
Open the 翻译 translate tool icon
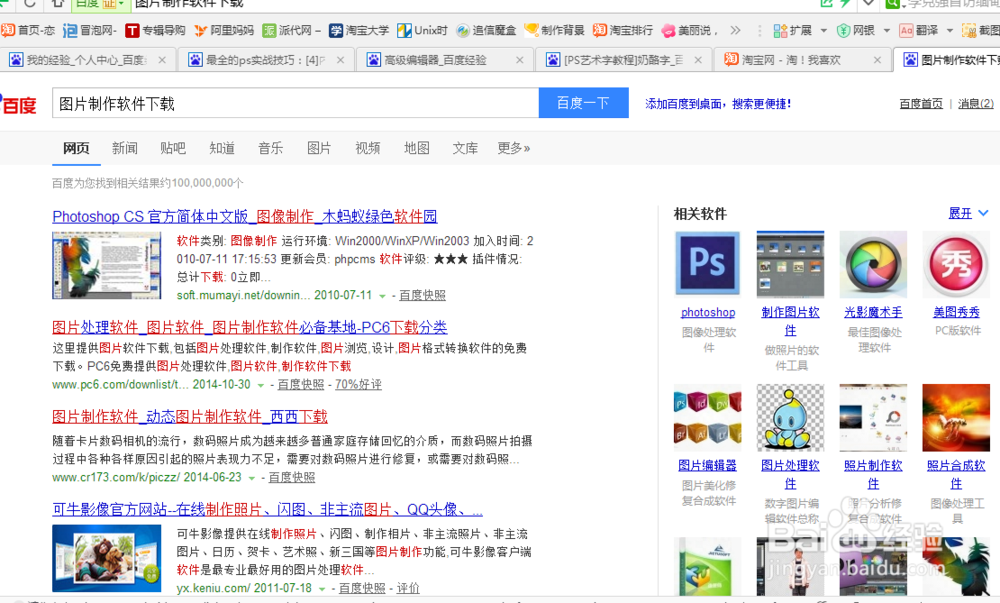[x=908, y=30]
